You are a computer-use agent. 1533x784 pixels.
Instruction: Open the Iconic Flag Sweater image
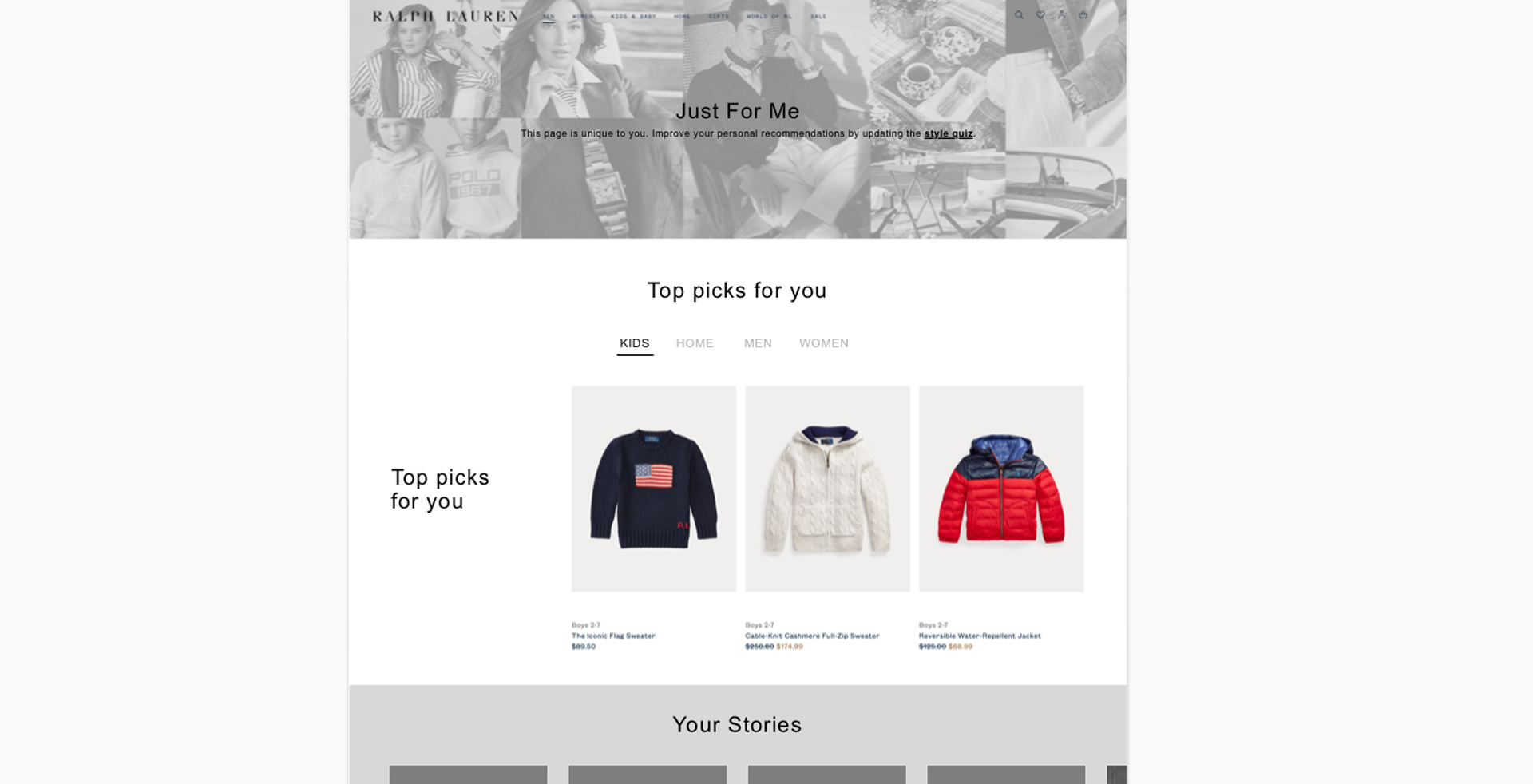(x=654, y=489)
